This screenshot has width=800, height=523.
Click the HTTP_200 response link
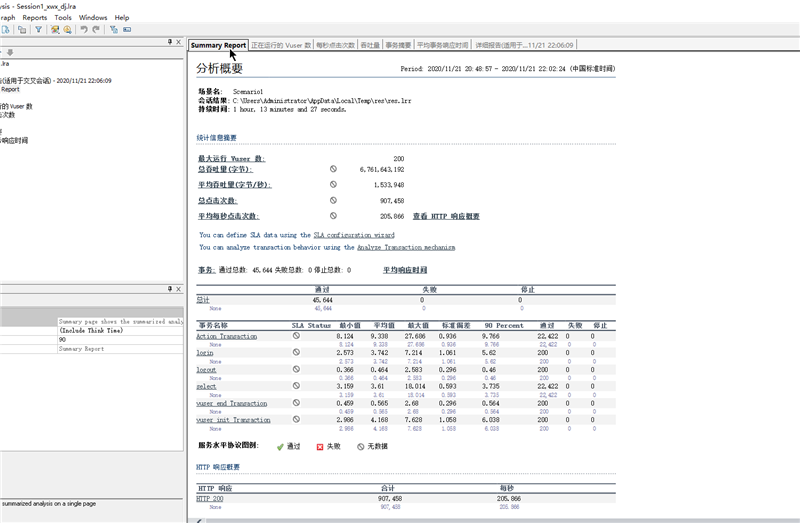[210, 498]
